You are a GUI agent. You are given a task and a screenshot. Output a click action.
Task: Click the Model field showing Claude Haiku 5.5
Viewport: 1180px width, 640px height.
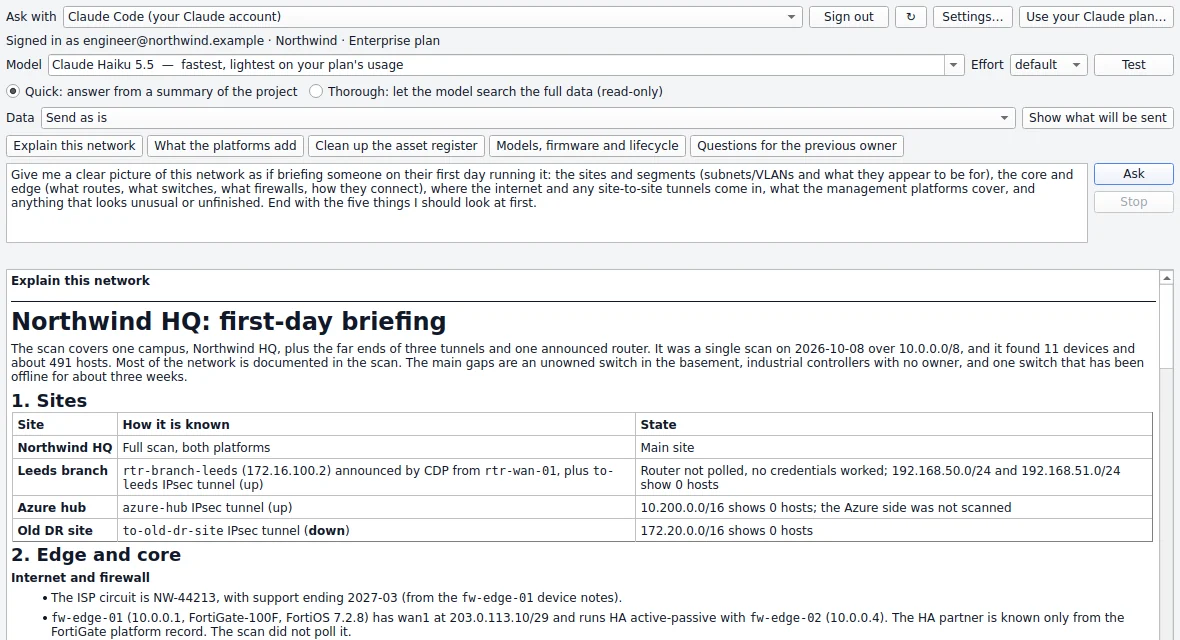pos(497,65)
